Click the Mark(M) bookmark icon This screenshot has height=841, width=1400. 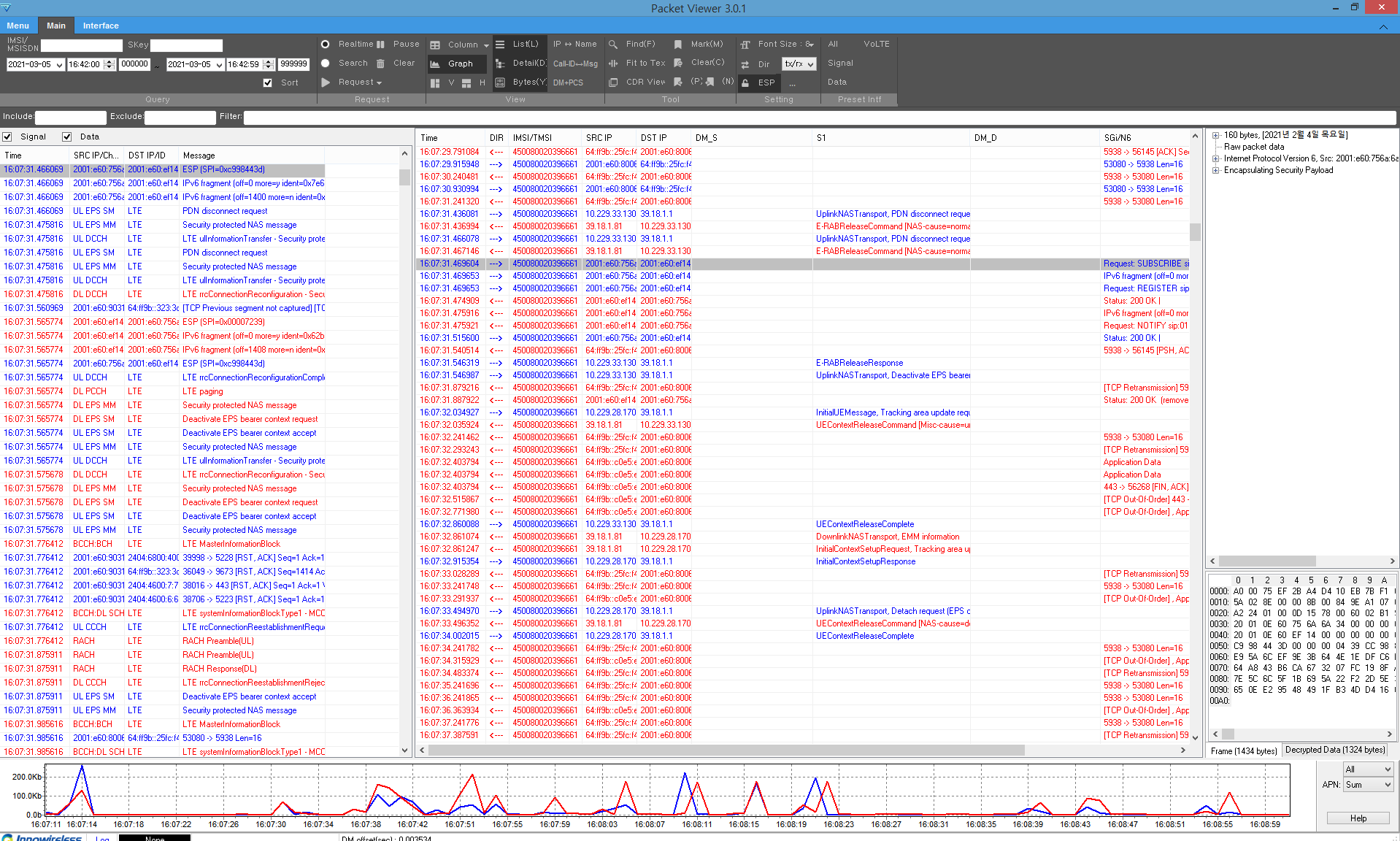point(678,45)
